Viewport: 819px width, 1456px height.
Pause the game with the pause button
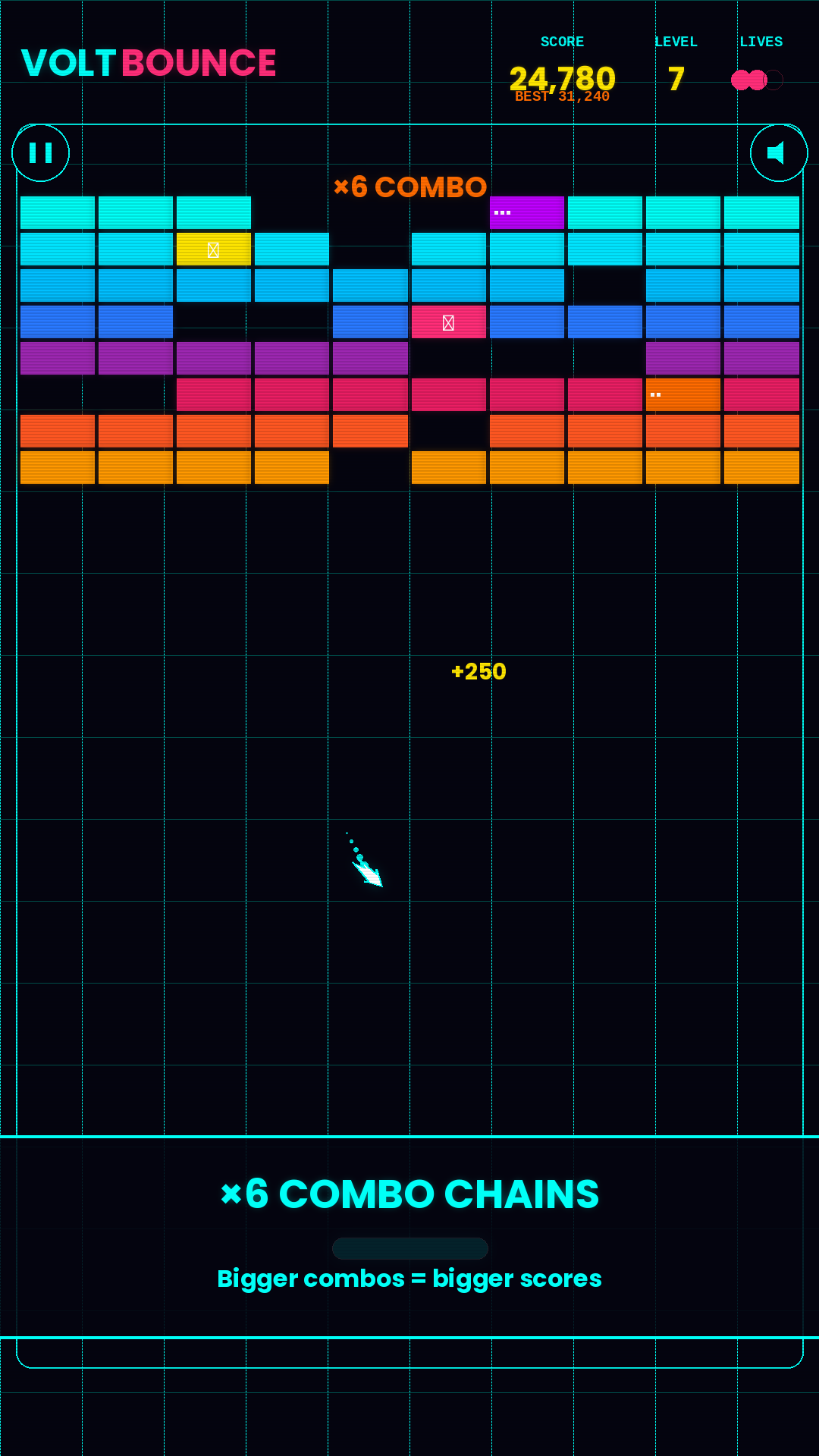pos(40,153)
